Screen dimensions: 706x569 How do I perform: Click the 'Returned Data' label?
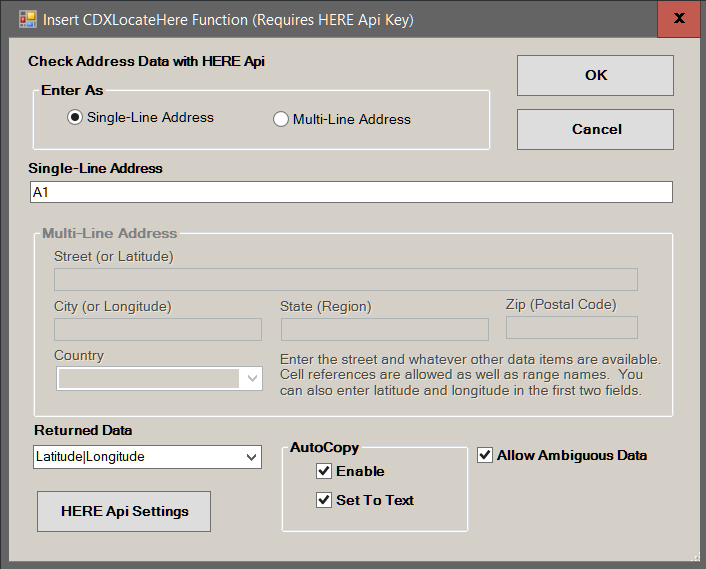[x=83, y=430]
